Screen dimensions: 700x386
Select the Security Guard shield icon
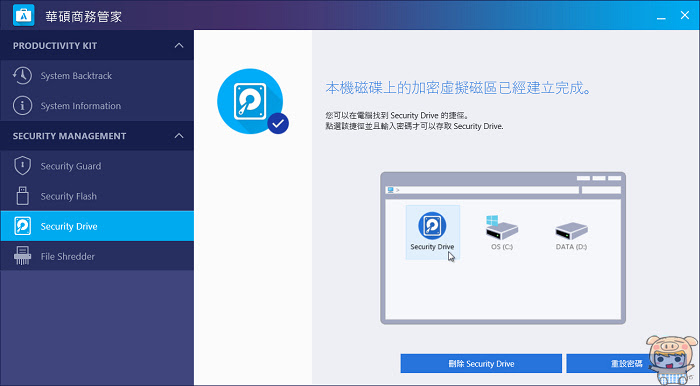(22, 166)
